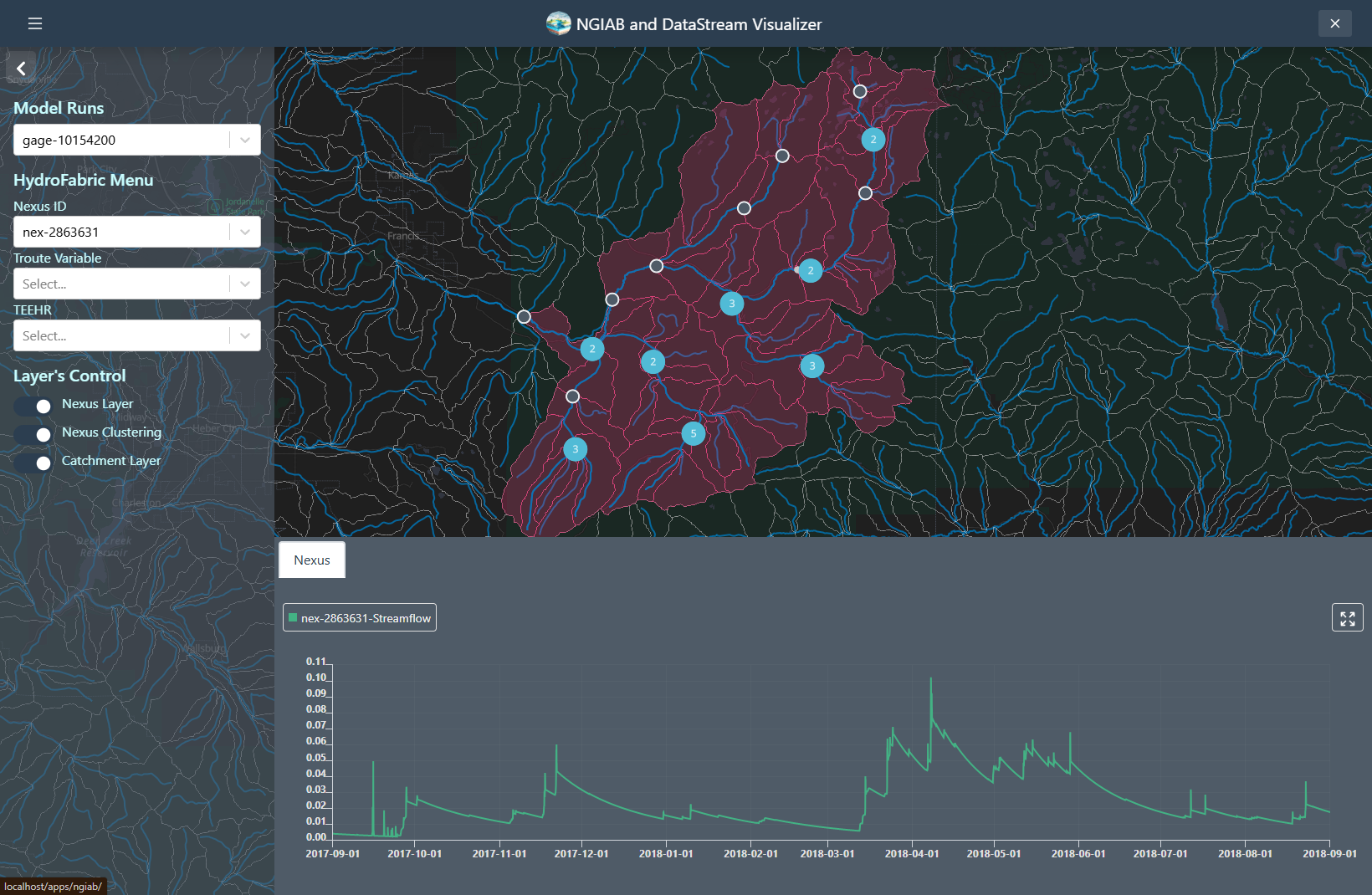This screenshot has width=1372, height=895.
Task: Switch to the Nexus tab
Action: pos(311,560)
